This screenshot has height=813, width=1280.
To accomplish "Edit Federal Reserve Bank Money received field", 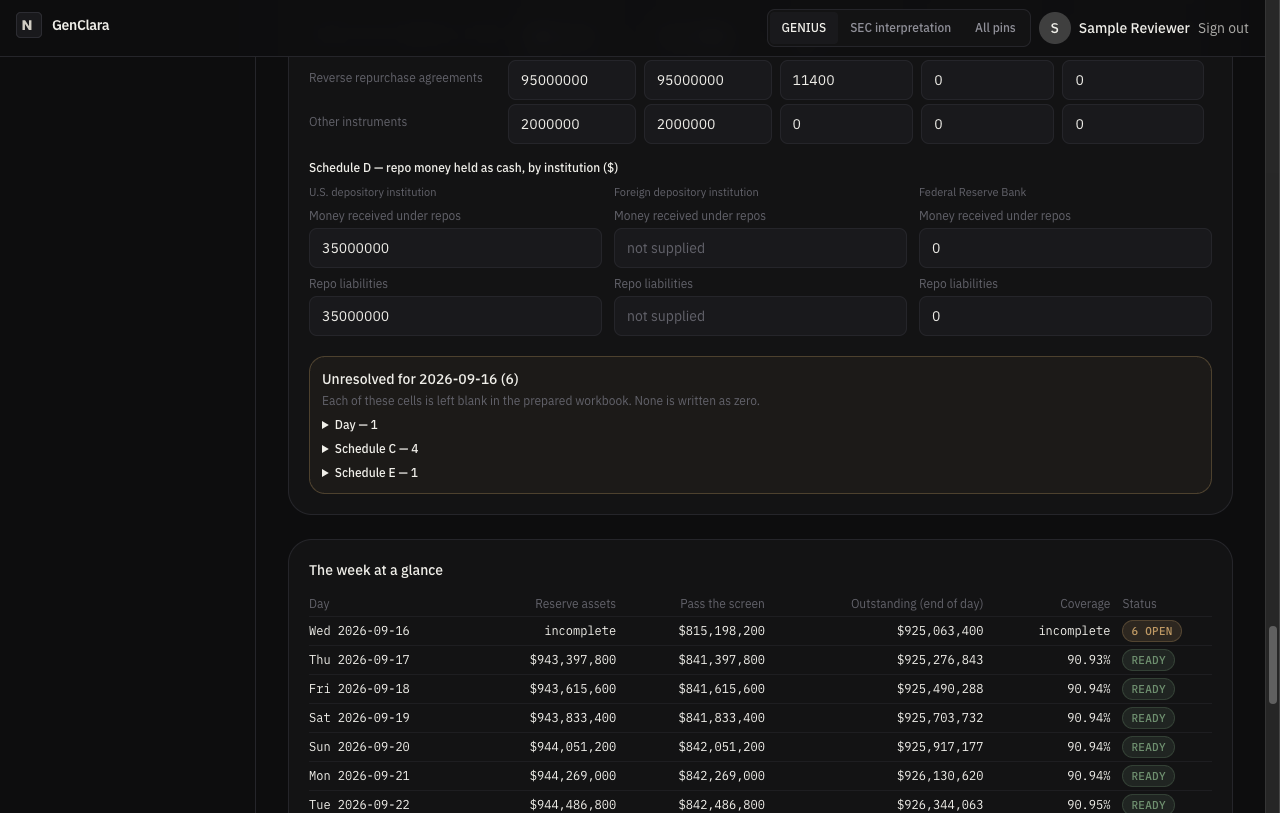I will click(x=1065, y=248).
